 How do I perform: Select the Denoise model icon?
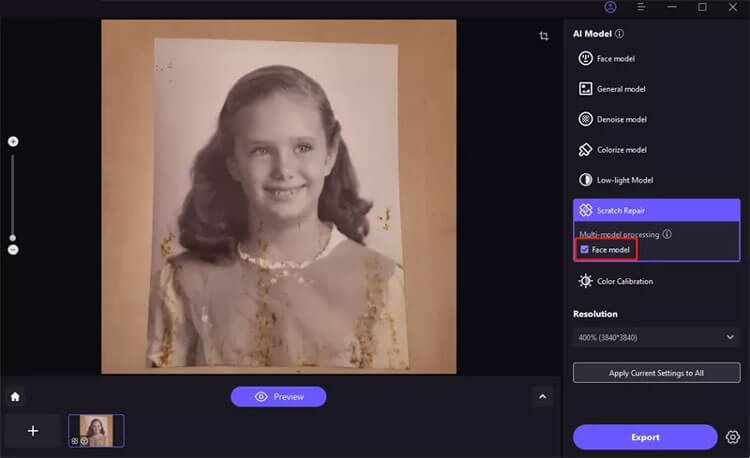tap(586, 119)
